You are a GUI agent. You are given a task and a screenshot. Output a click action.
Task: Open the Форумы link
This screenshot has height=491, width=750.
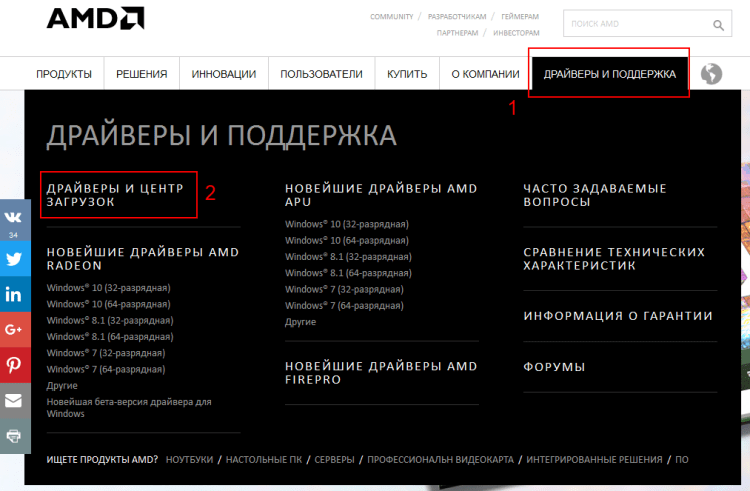[554, 367]
